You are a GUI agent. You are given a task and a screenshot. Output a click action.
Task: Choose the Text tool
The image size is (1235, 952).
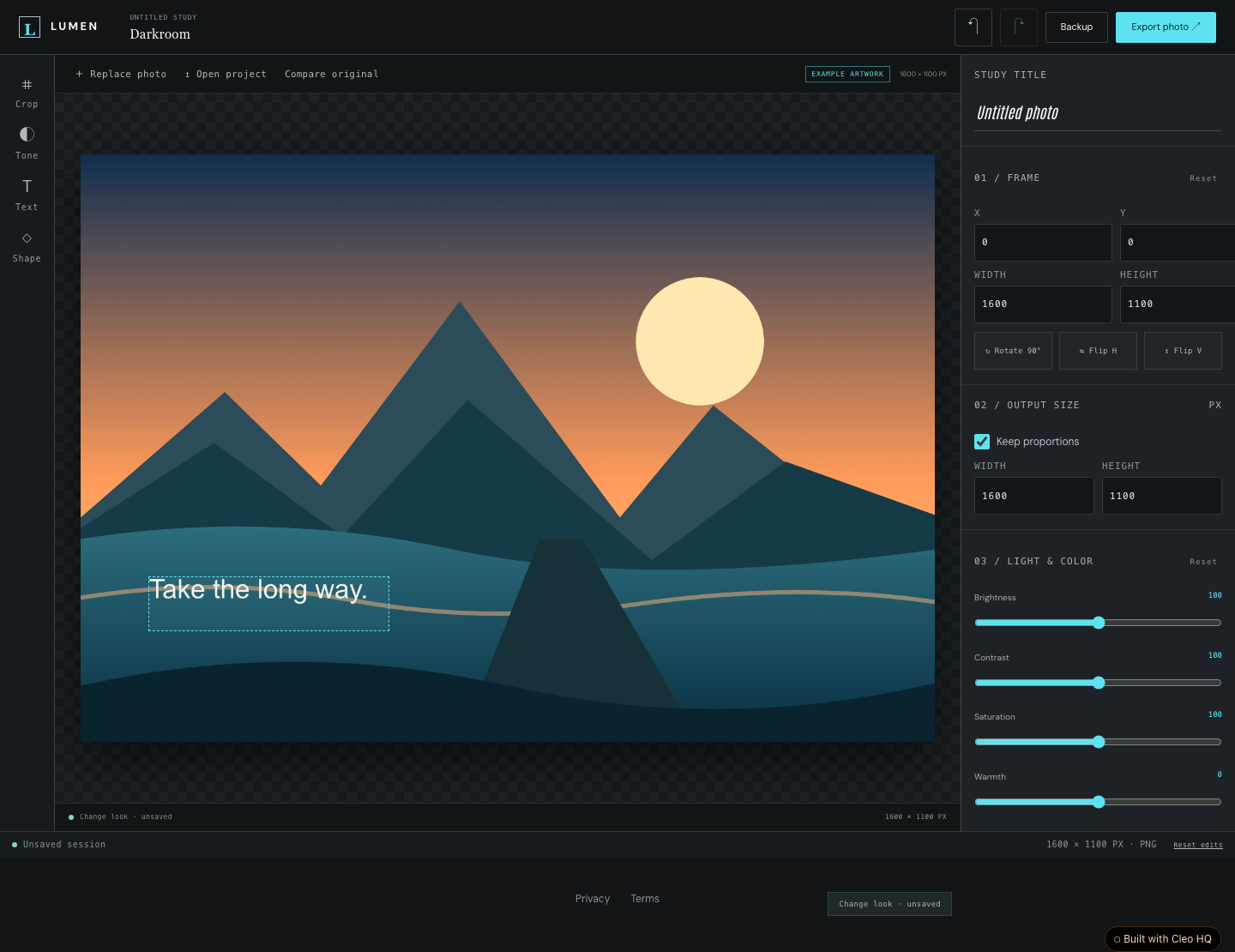click(x=27, y=195)
